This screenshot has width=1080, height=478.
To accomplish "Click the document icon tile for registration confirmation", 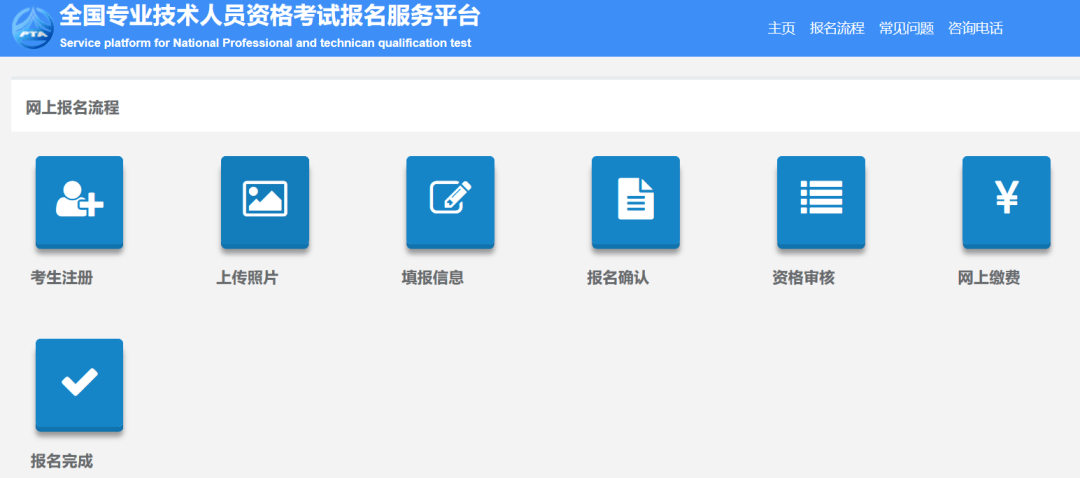I will (x=635, y=201).
